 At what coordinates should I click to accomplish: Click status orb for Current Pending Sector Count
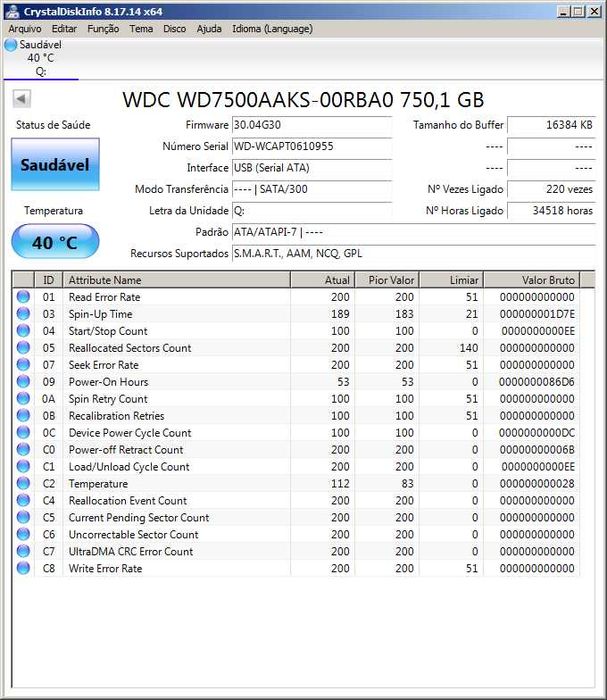[23, 517]
